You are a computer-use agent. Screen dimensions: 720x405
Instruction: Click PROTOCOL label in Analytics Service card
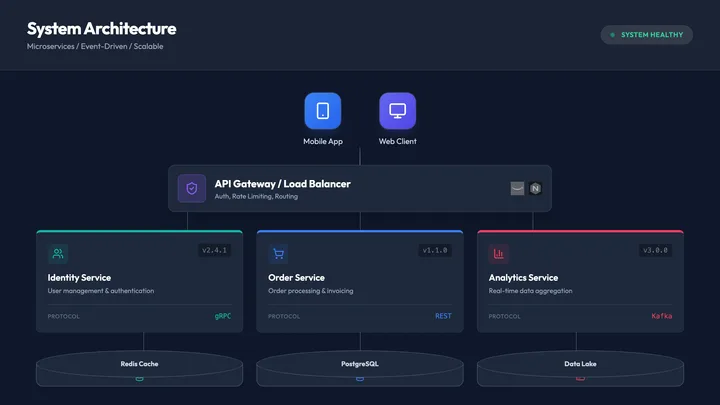(x=504, y=316)
